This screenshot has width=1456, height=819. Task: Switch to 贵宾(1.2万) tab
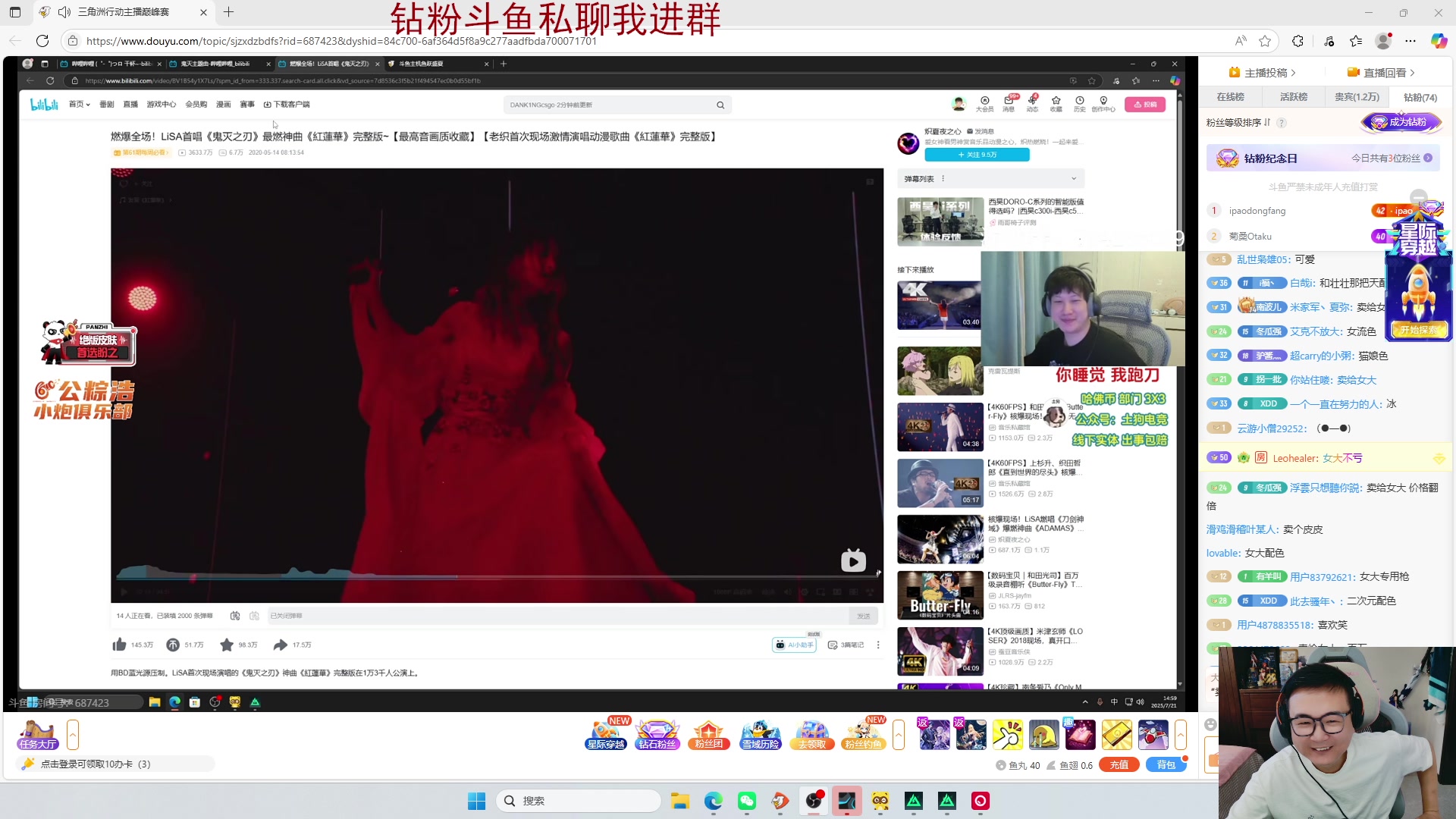(1357, 97)
